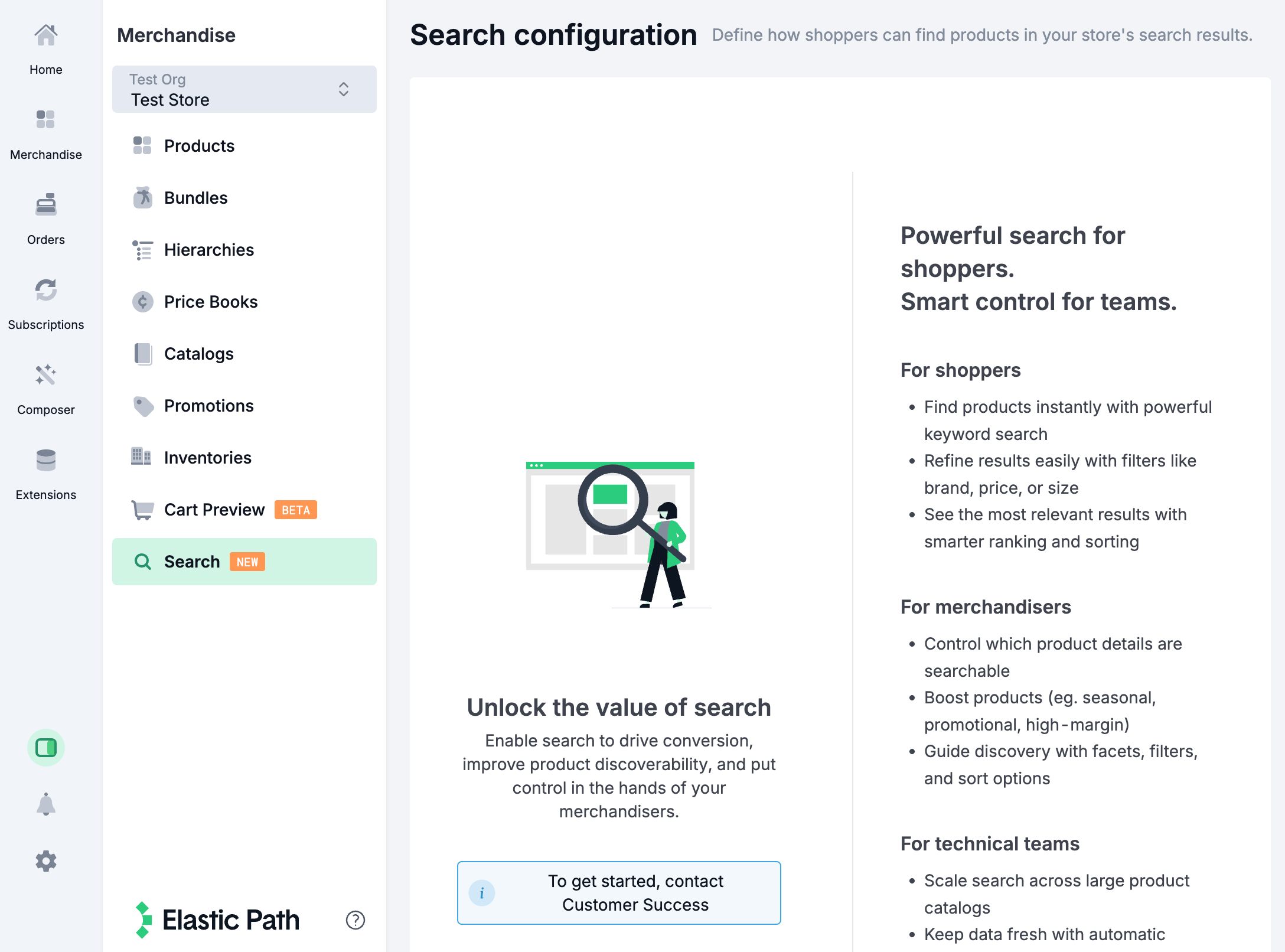This screenshot has width=1285, height=952.
Task: Open the Promotions section
Action: point(208,405)
